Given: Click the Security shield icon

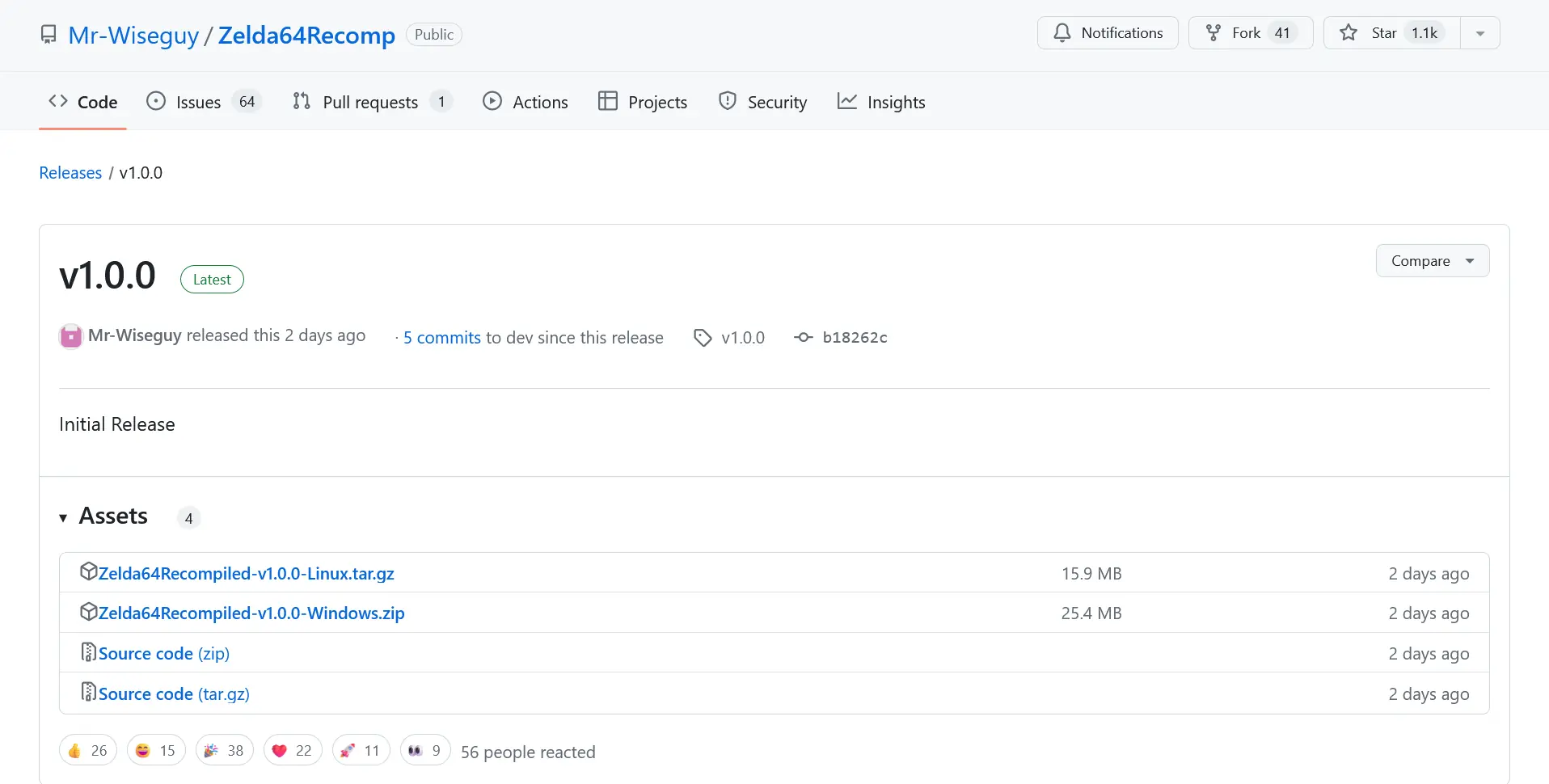Looking at the screenshot, I should [728, 101].
